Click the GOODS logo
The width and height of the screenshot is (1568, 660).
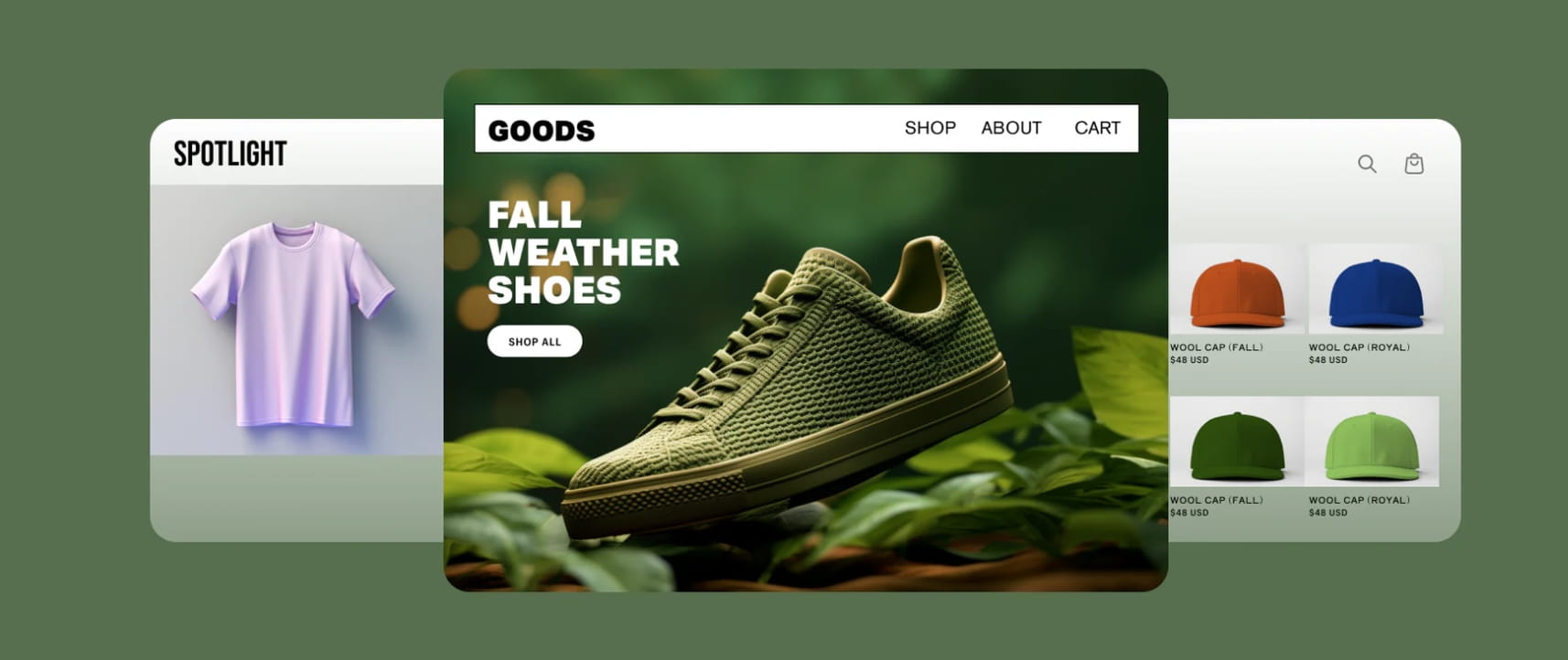(x=542, y=131)
